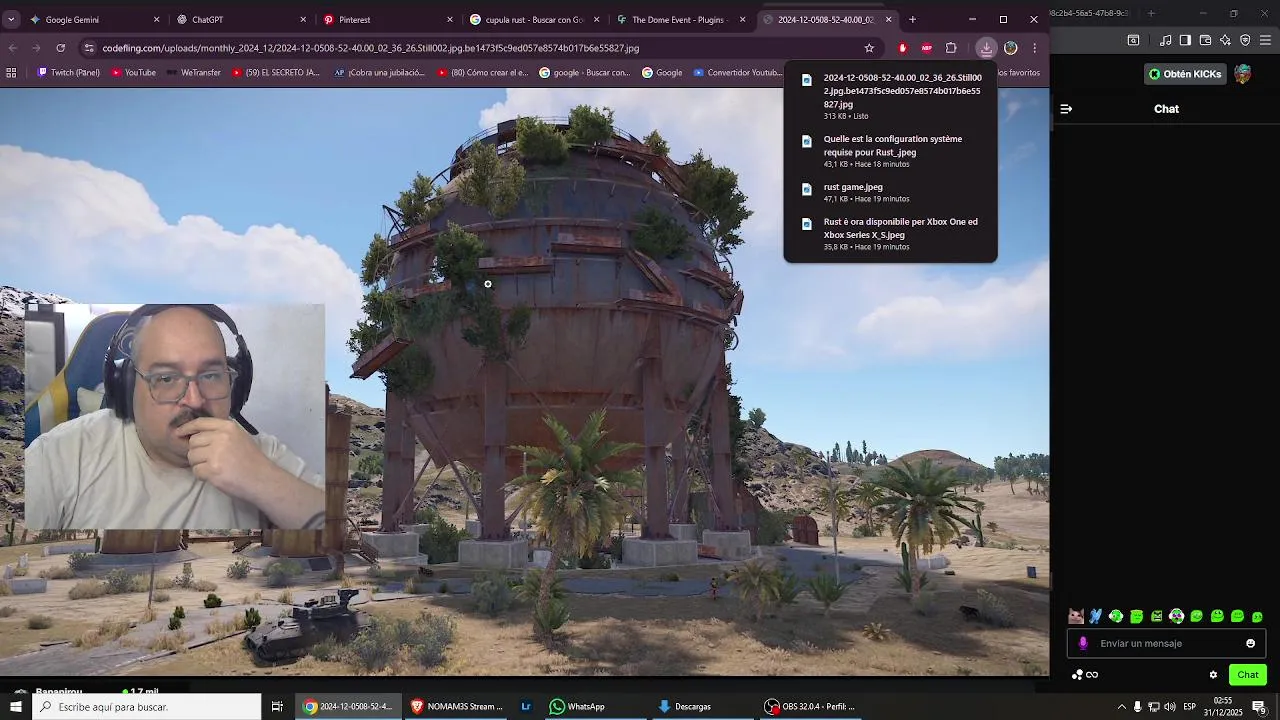Close the Google Gemini tab
The image size is (1280, 720).
156,19
